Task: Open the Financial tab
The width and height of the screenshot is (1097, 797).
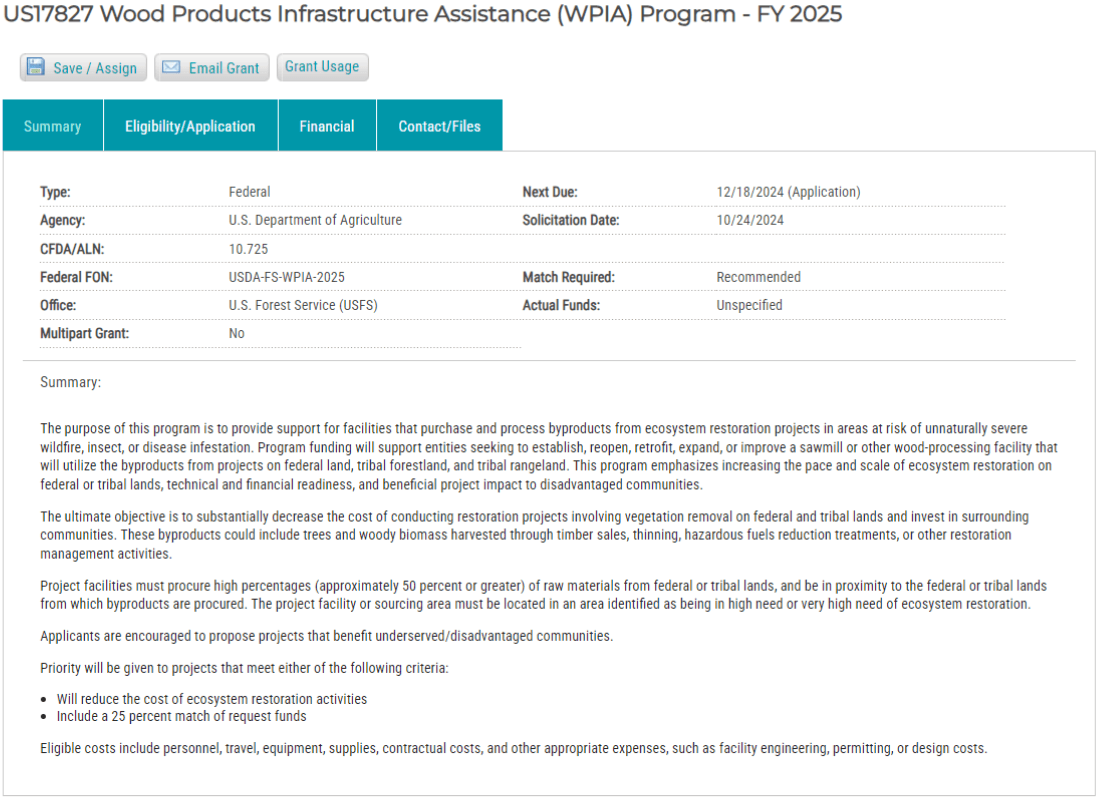Action: 327,125
